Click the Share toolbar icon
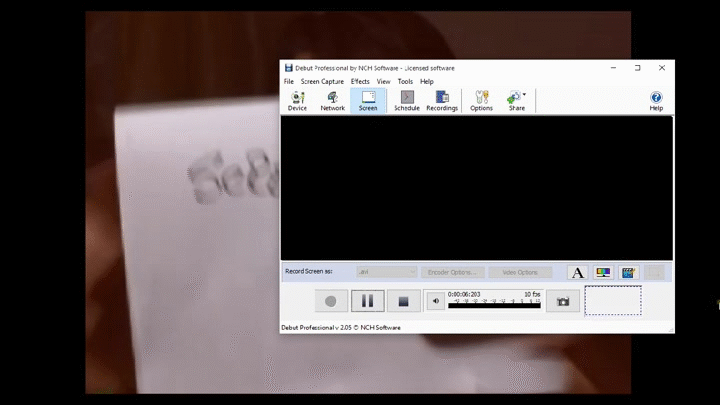This screenshot has width=720, height=405. pos(515,100)
